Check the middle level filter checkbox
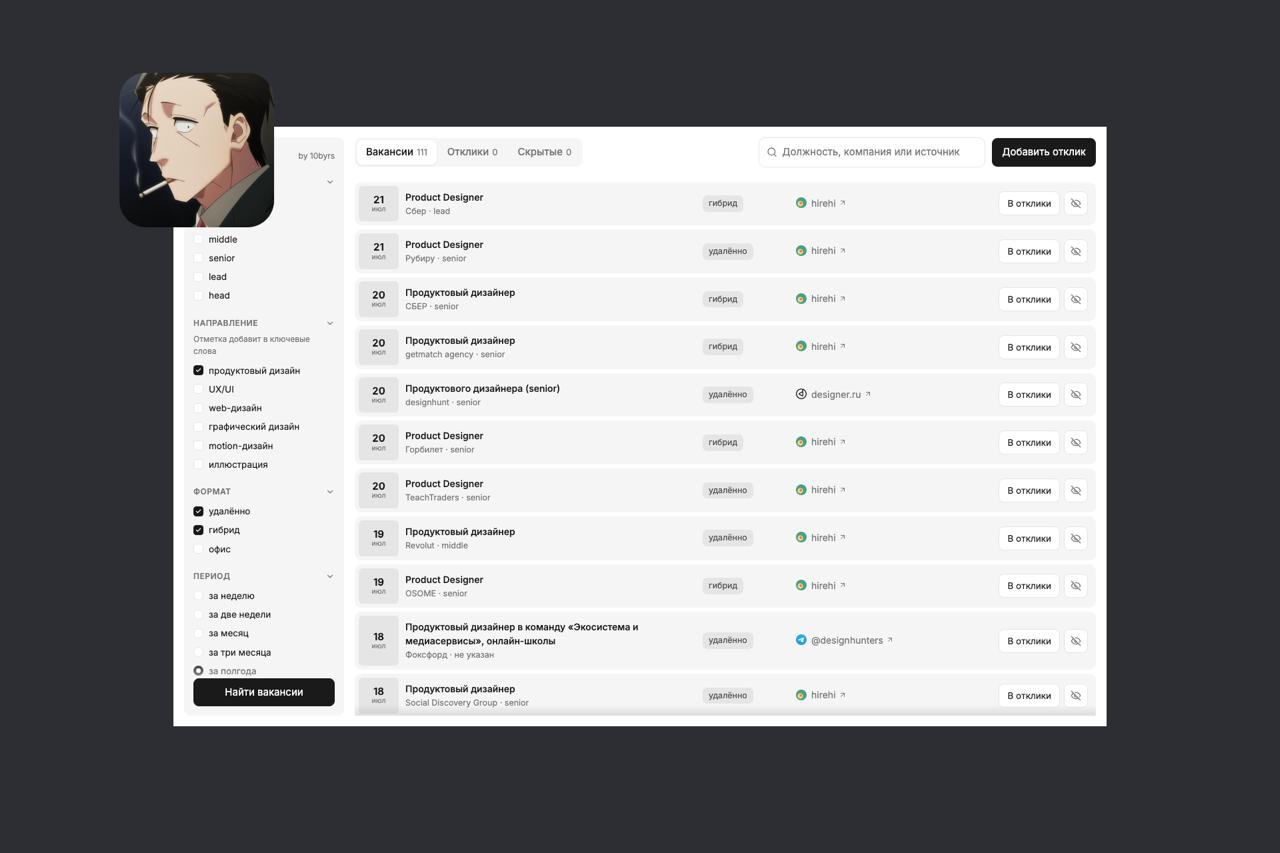1280x853 pixels. point(198,240)
